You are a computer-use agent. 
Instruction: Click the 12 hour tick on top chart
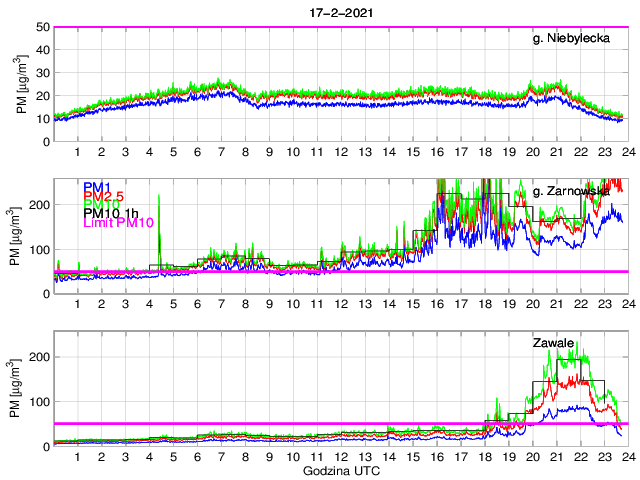pos(341,152)
